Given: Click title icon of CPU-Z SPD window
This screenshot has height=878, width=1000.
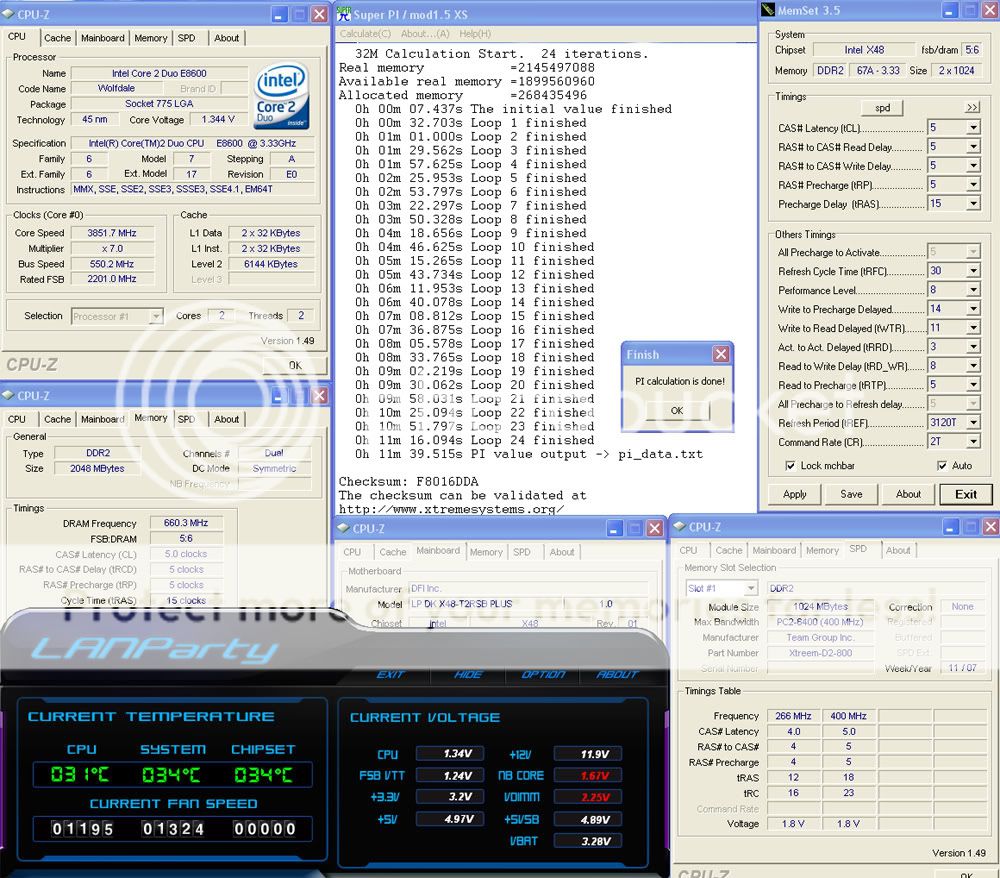Looking at the screenshot, I should (679, 527).
